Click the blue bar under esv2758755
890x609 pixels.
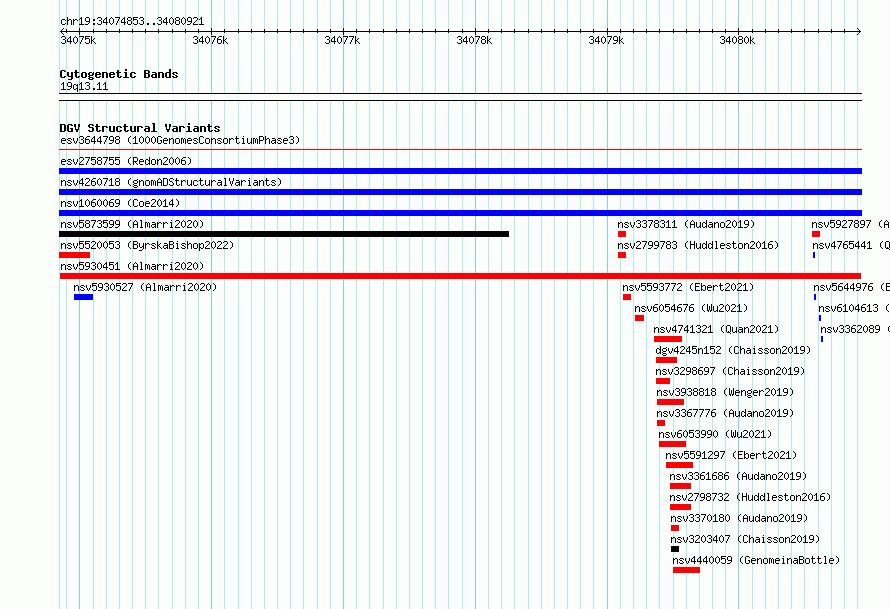pyautogui.click(x=460, y=171)
